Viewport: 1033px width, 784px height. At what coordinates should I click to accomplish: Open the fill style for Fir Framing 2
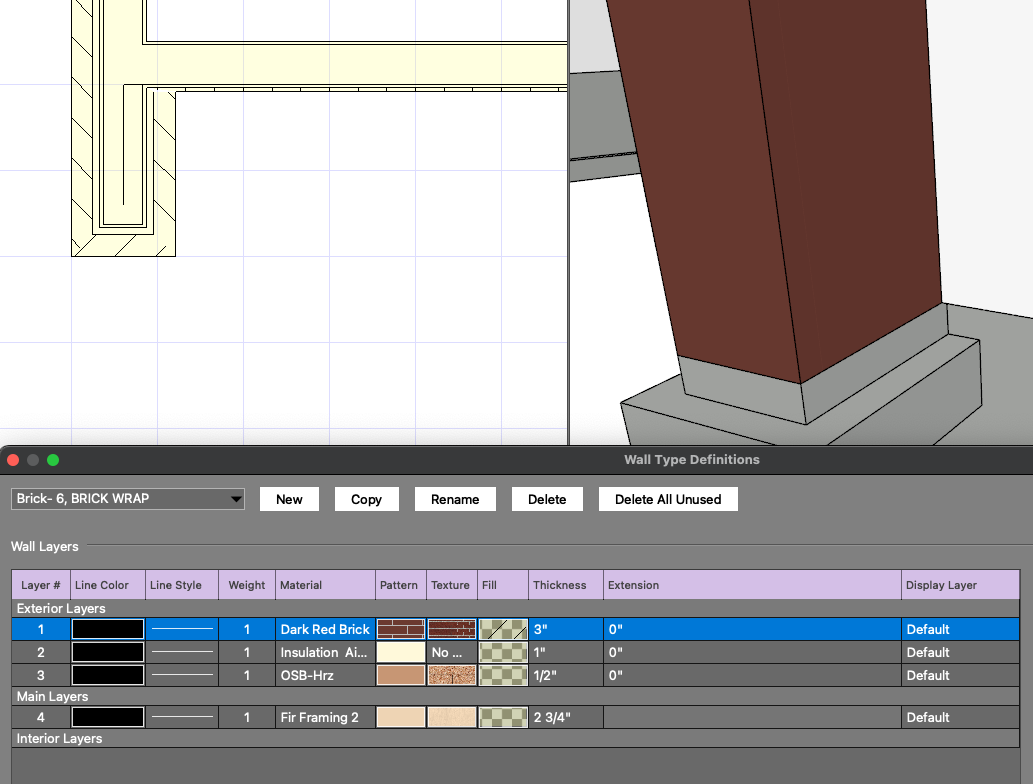pos(503,717)
